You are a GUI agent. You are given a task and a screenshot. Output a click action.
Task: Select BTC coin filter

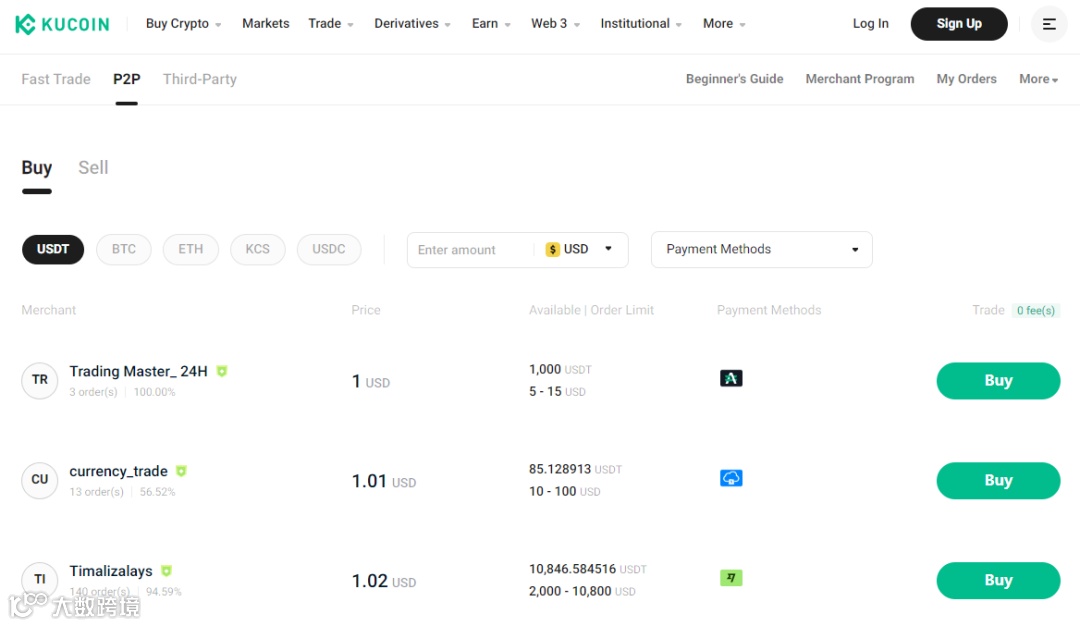pos(124,249)
